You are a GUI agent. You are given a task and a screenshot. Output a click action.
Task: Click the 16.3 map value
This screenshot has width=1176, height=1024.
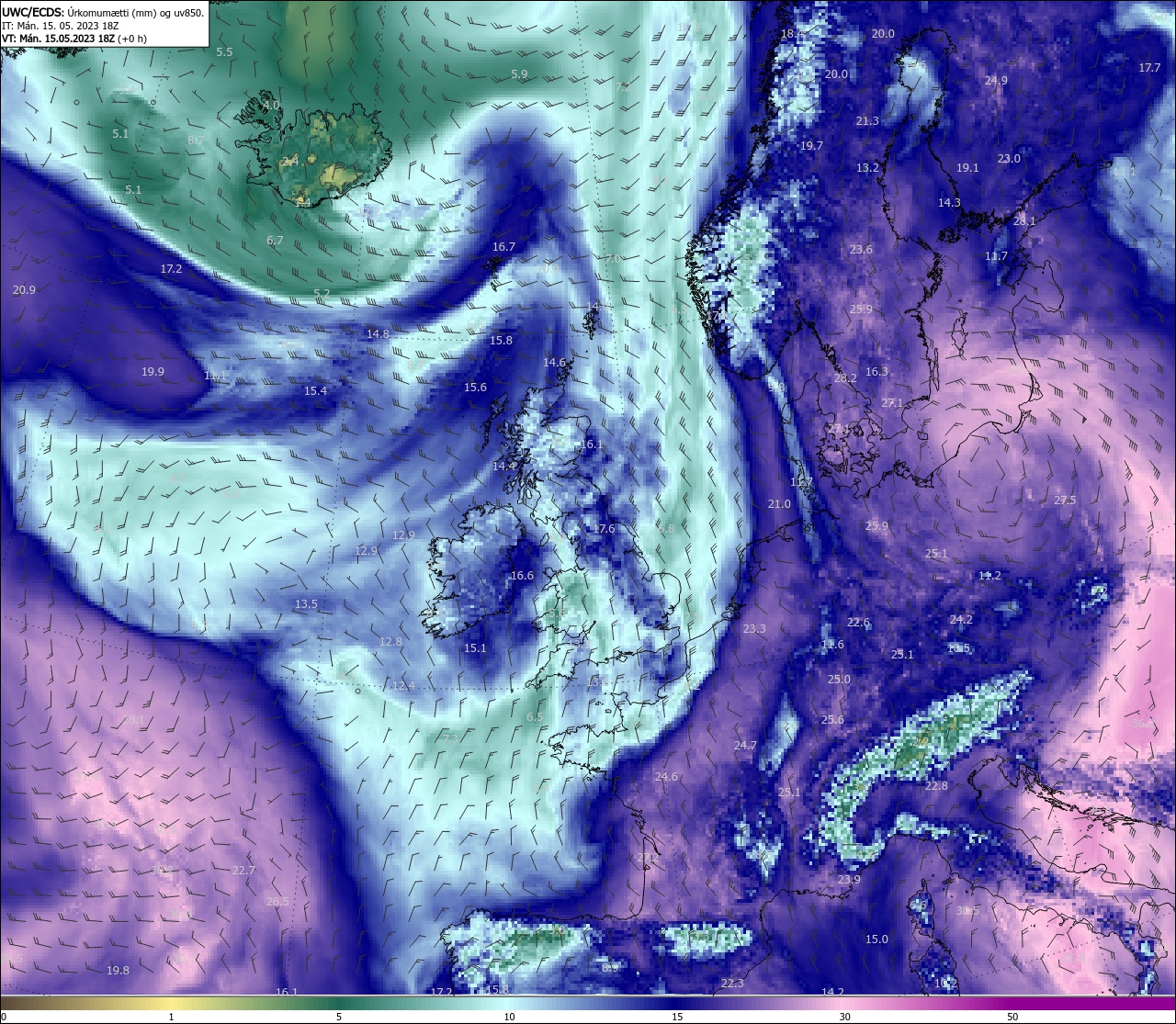[x=876, y=372]
